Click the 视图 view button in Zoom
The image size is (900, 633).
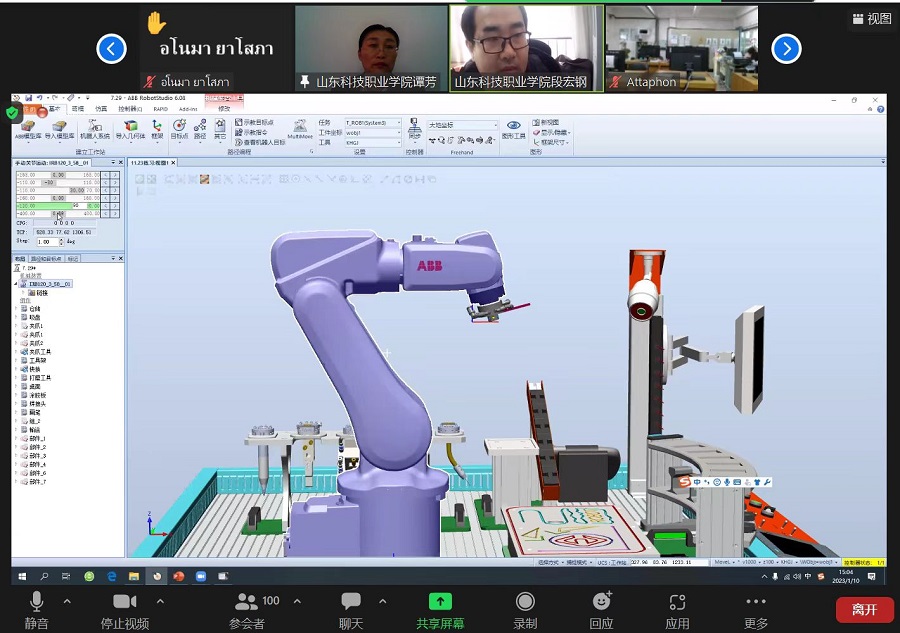tap(872, 19)
